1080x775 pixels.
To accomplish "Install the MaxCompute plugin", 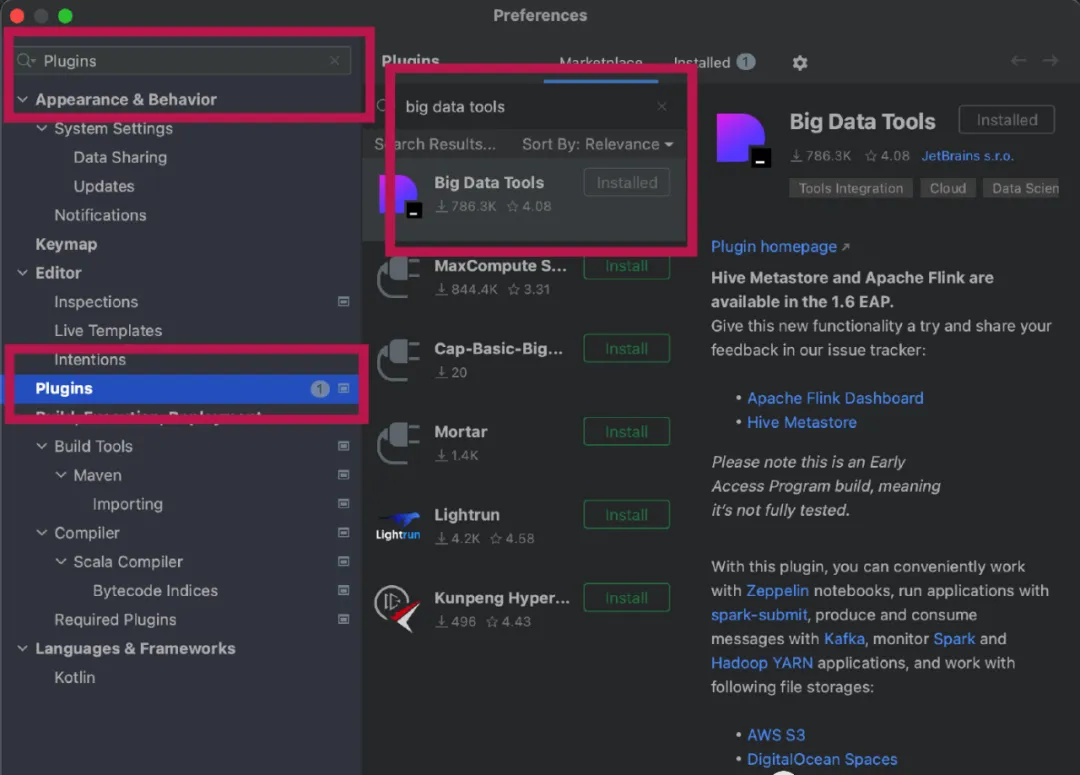I will (626, 266).
